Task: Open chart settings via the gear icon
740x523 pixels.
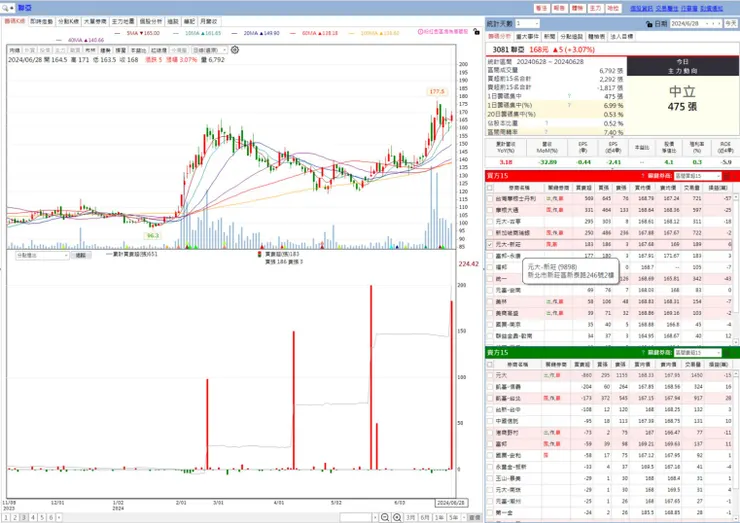Action: coord(235,50)
